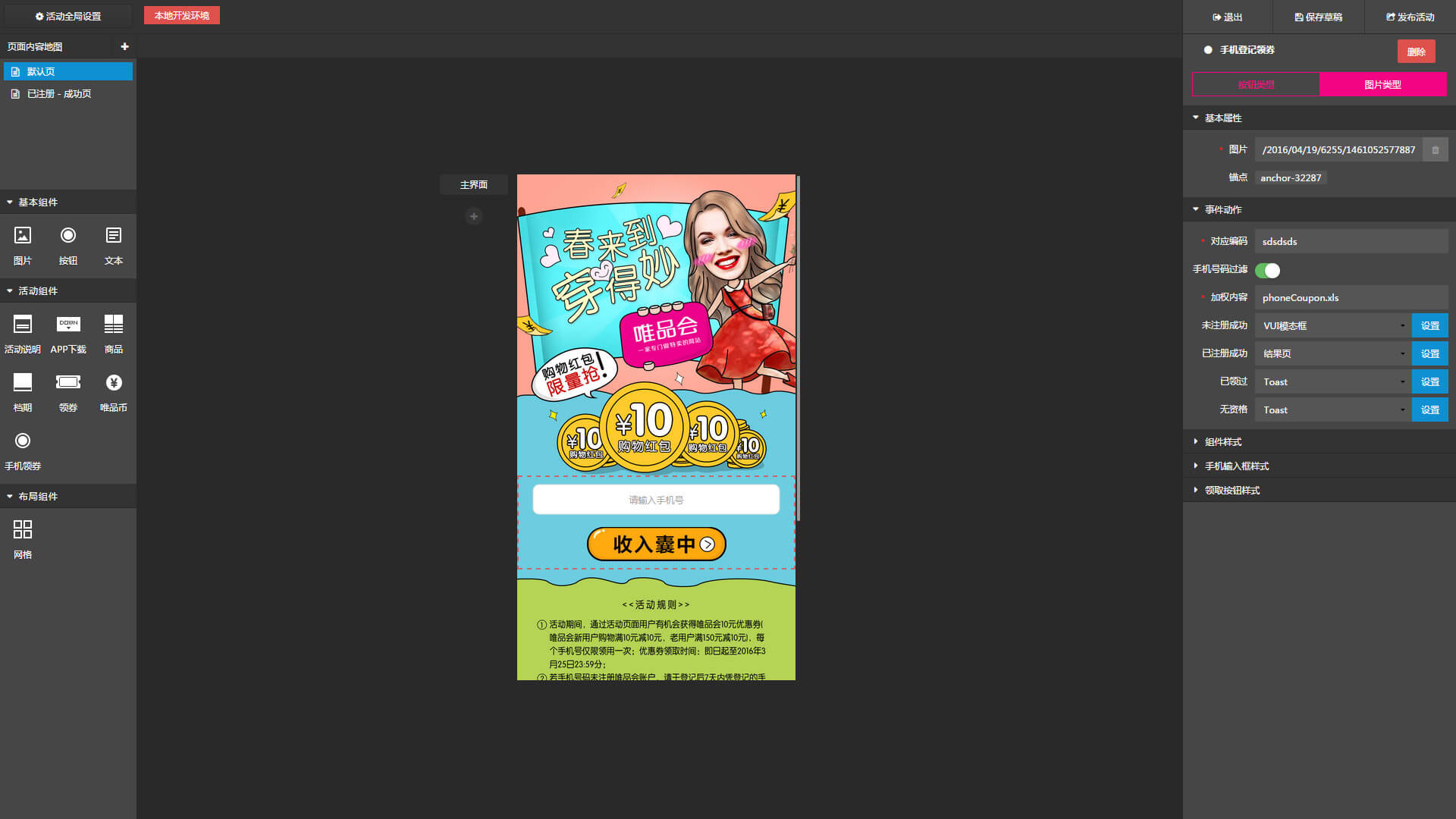Add a new page with plus icon

click(124, 46)
